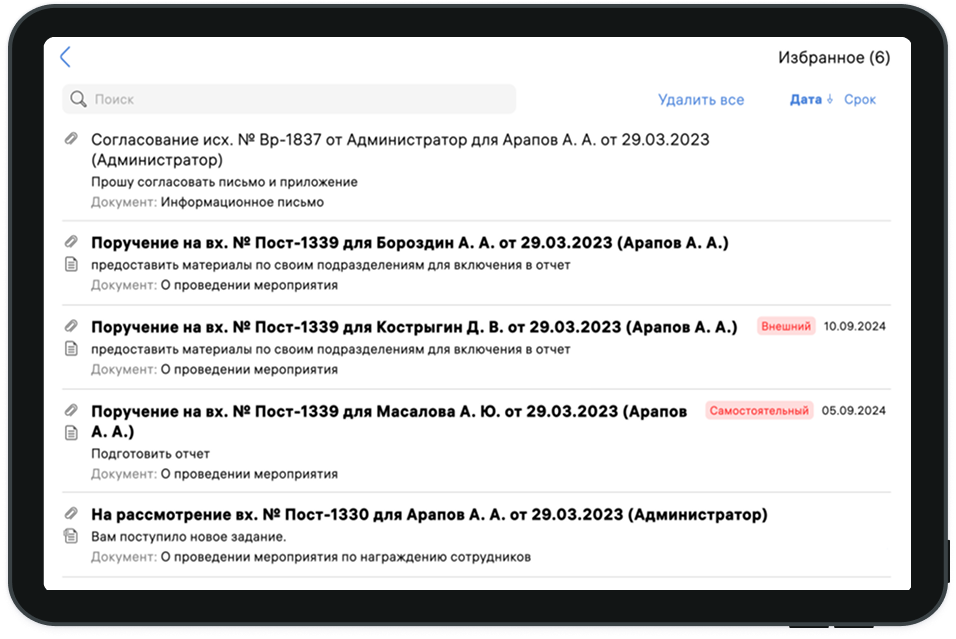Click document icon under Масалова А. Ю. task

(x=71, y=433)
